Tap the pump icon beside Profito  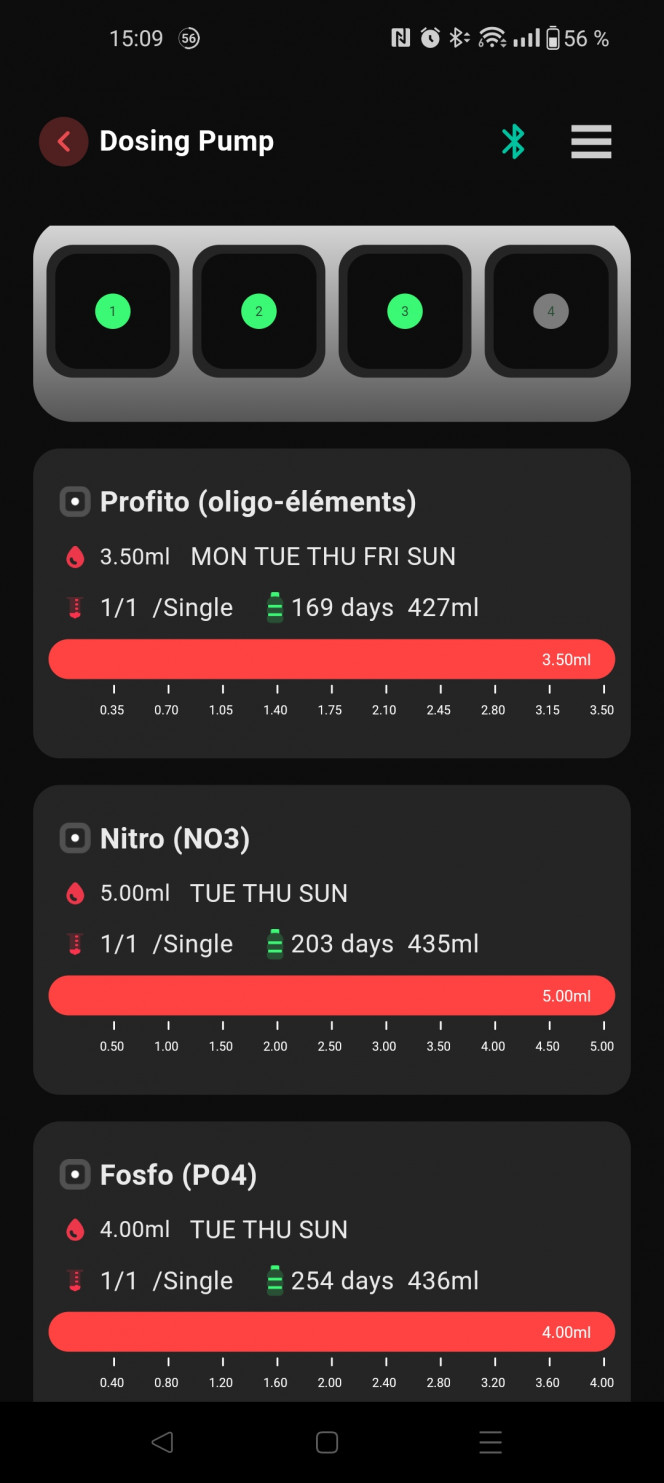coord(75,502)
